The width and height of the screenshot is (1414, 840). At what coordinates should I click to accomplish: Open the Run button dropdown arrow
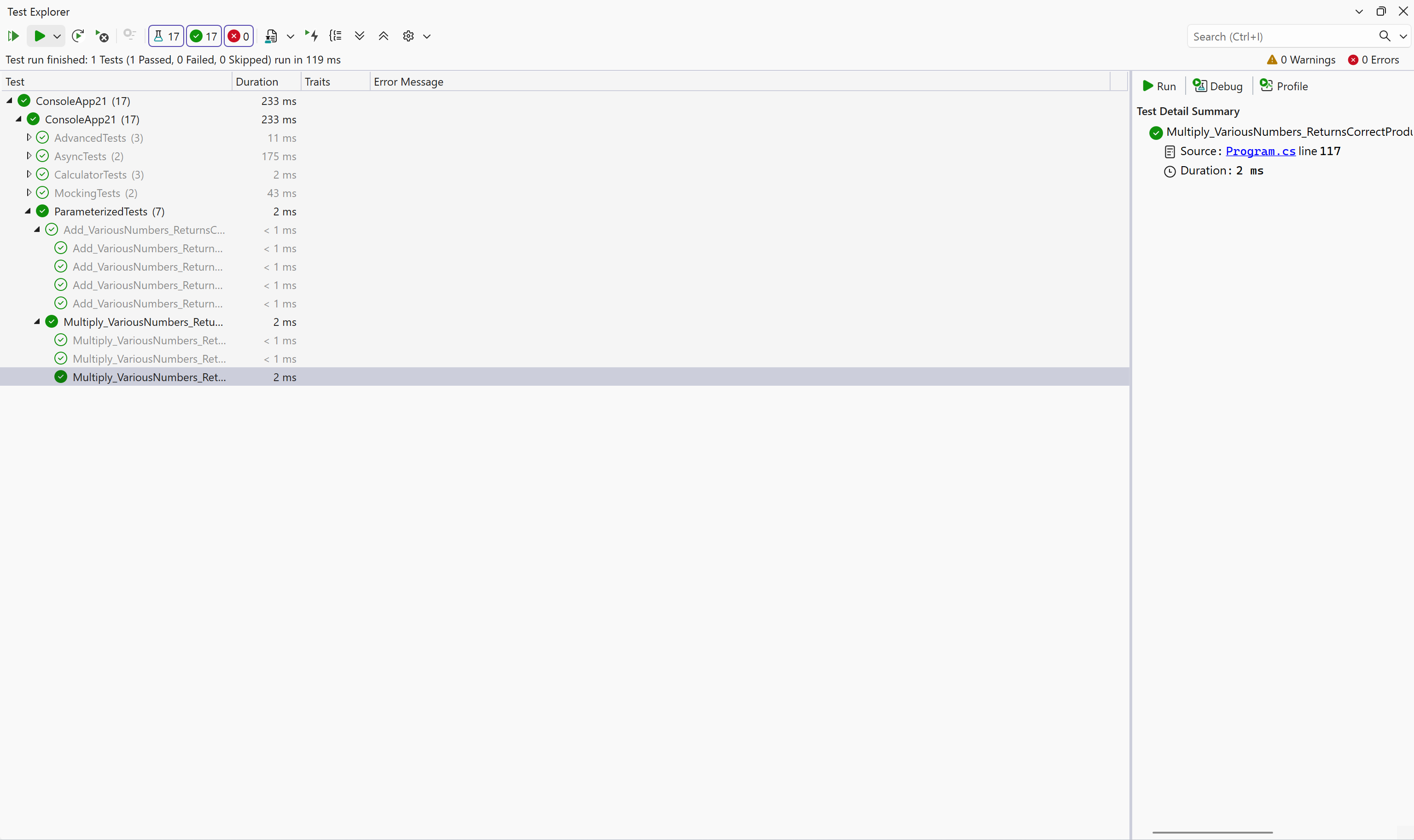57,36
